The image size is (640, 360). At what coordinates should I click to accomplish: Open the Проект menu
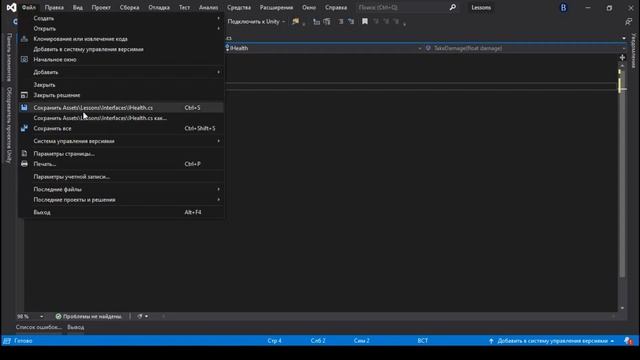[101, 7]
